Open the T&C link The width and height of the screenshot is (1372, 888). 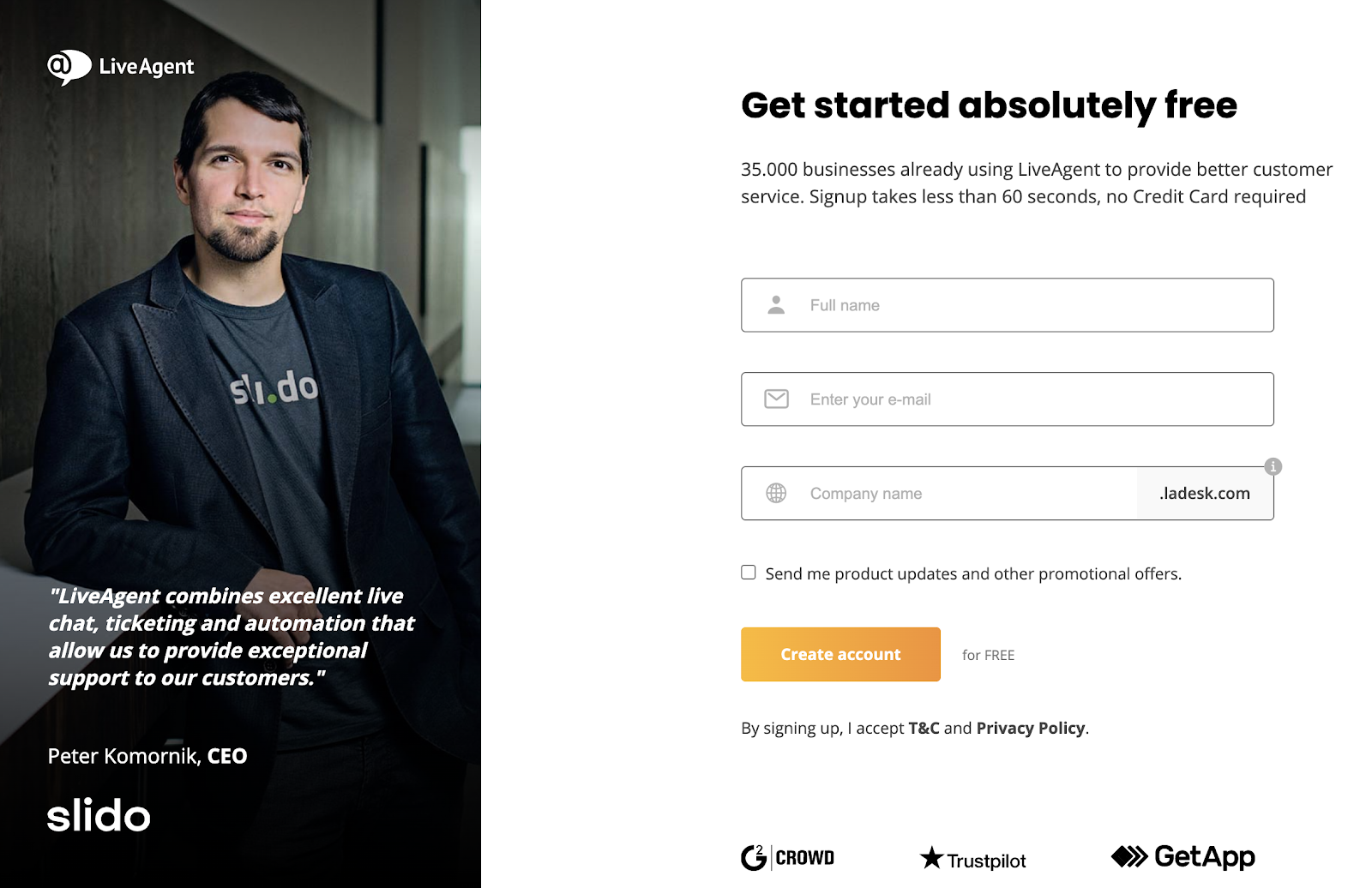(924, 729)
